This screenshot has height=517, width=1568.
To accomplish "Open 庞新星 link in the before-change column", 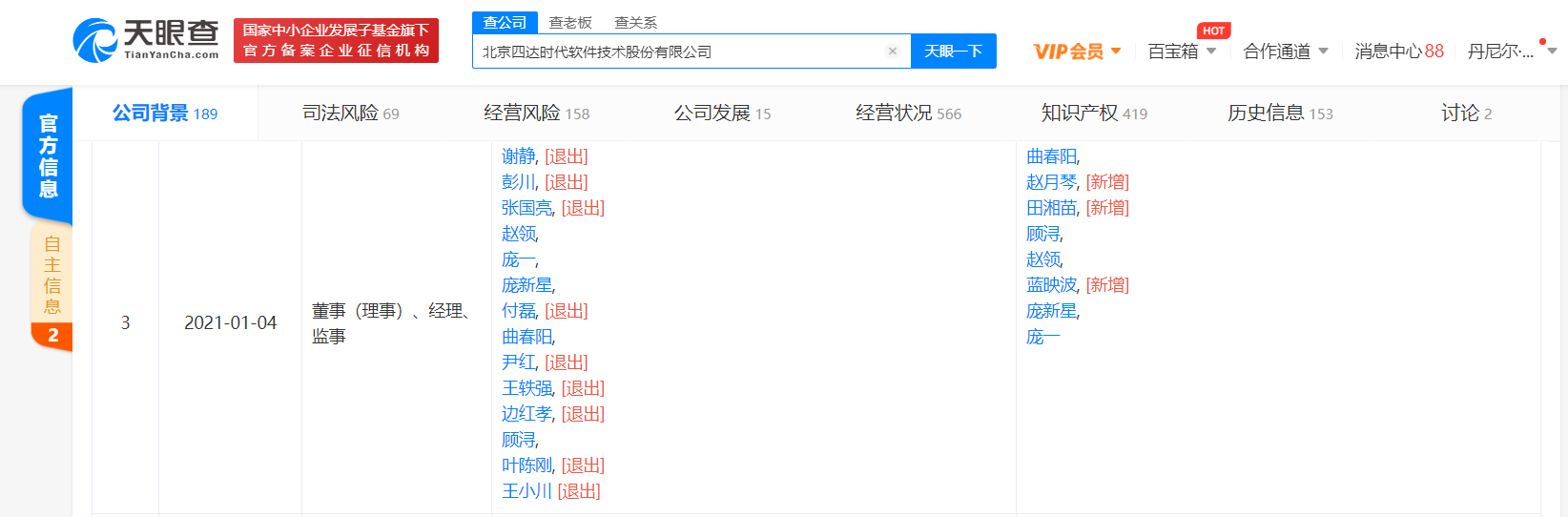I will click(x=527, y=285).
